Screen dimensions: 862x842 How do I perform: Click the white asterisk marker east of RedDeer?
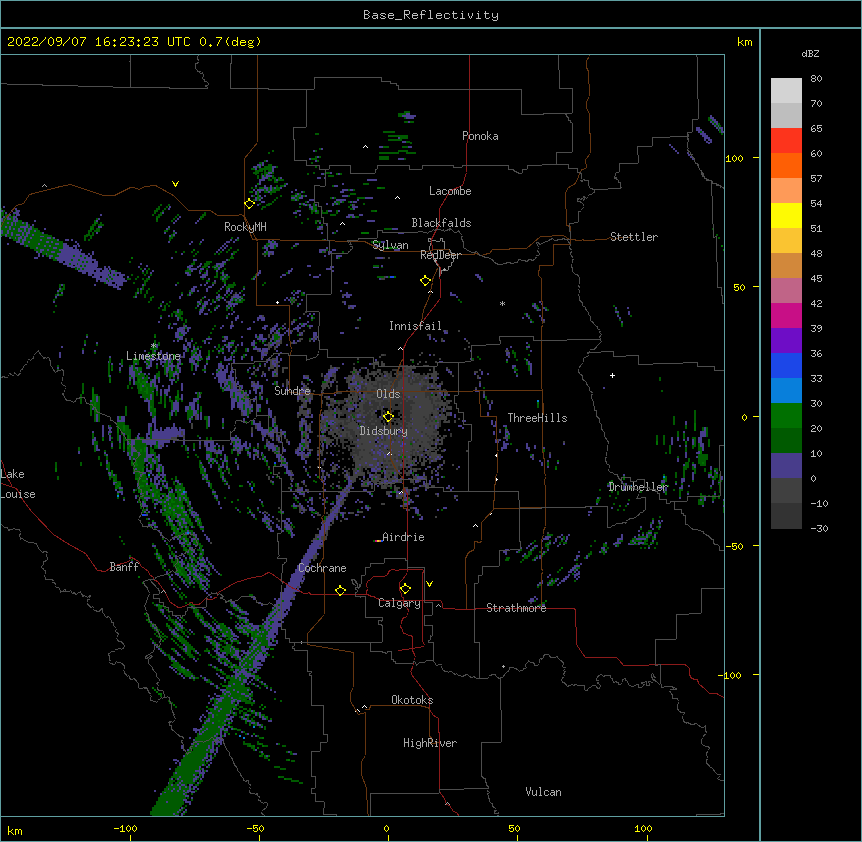[502, 303]
